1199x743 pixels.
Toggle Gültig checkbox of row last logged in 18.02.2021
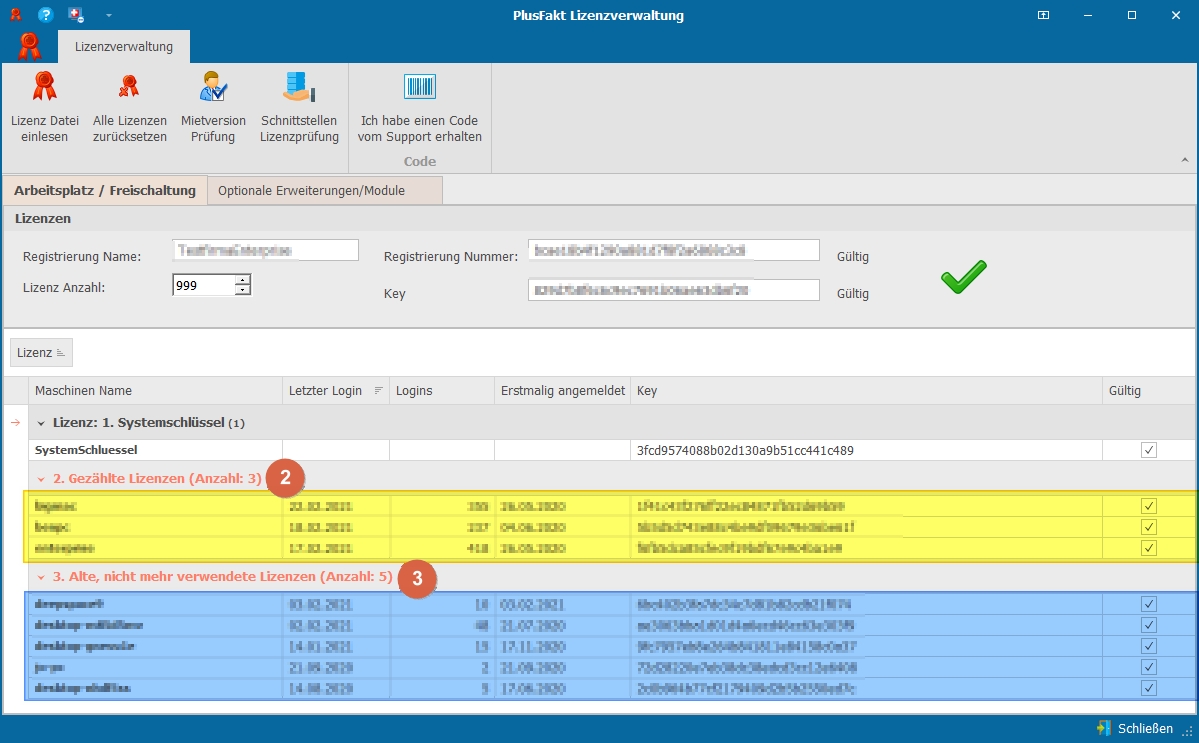1149,527
